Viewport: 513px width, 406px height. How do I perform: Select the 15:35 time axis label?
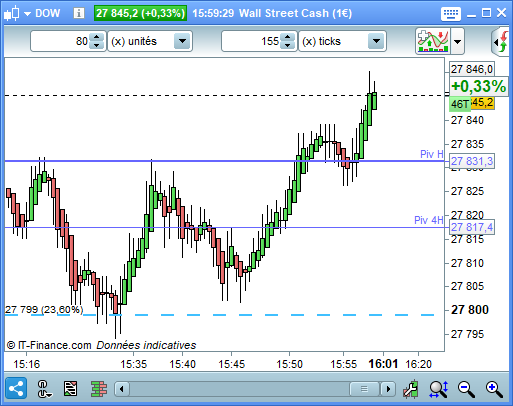tap(133, 364)
